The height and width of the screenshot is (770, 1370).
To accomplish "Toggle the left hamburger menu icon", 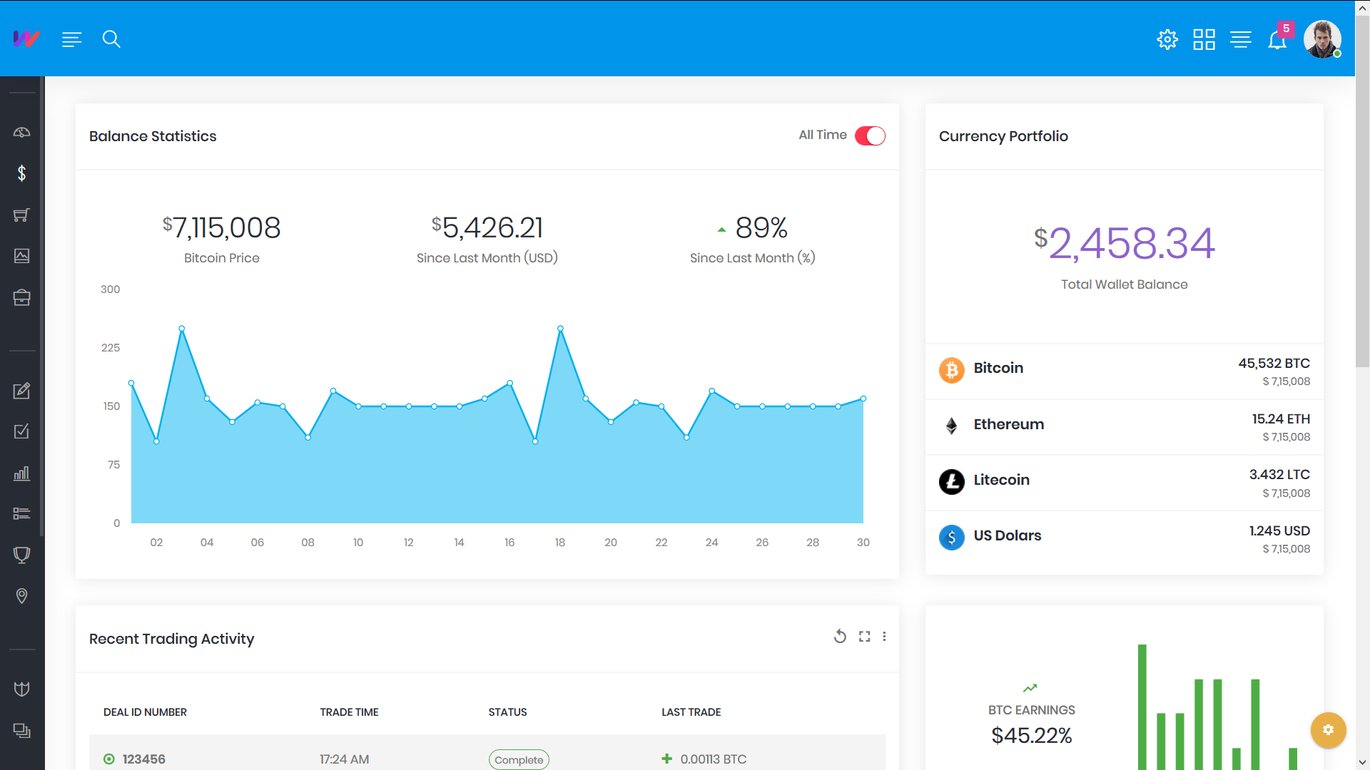I will (72, 39).
